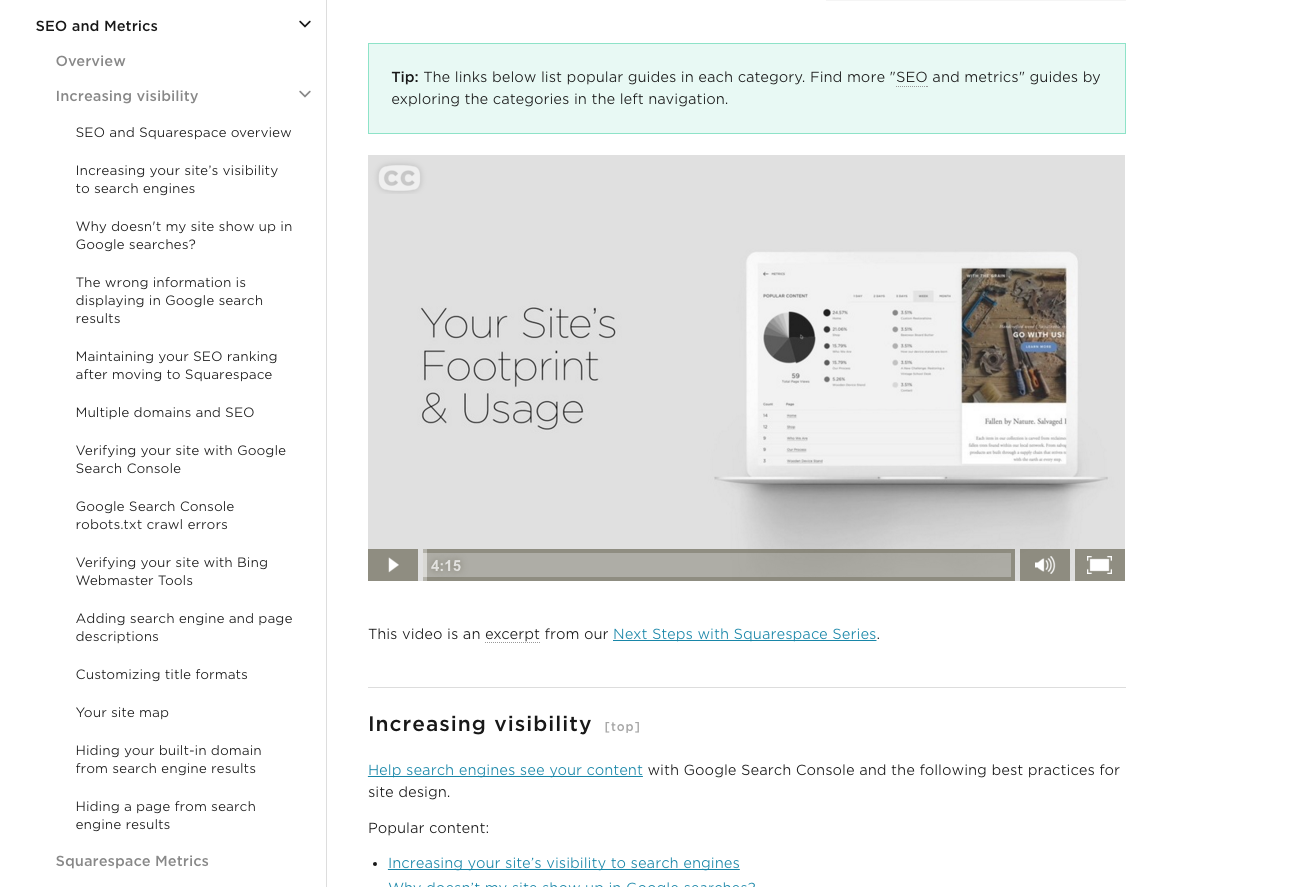The image size is (1308, 887).
Task: Click the 4:15 video time label
Action: pyautogui.click(x=446, y=566)
